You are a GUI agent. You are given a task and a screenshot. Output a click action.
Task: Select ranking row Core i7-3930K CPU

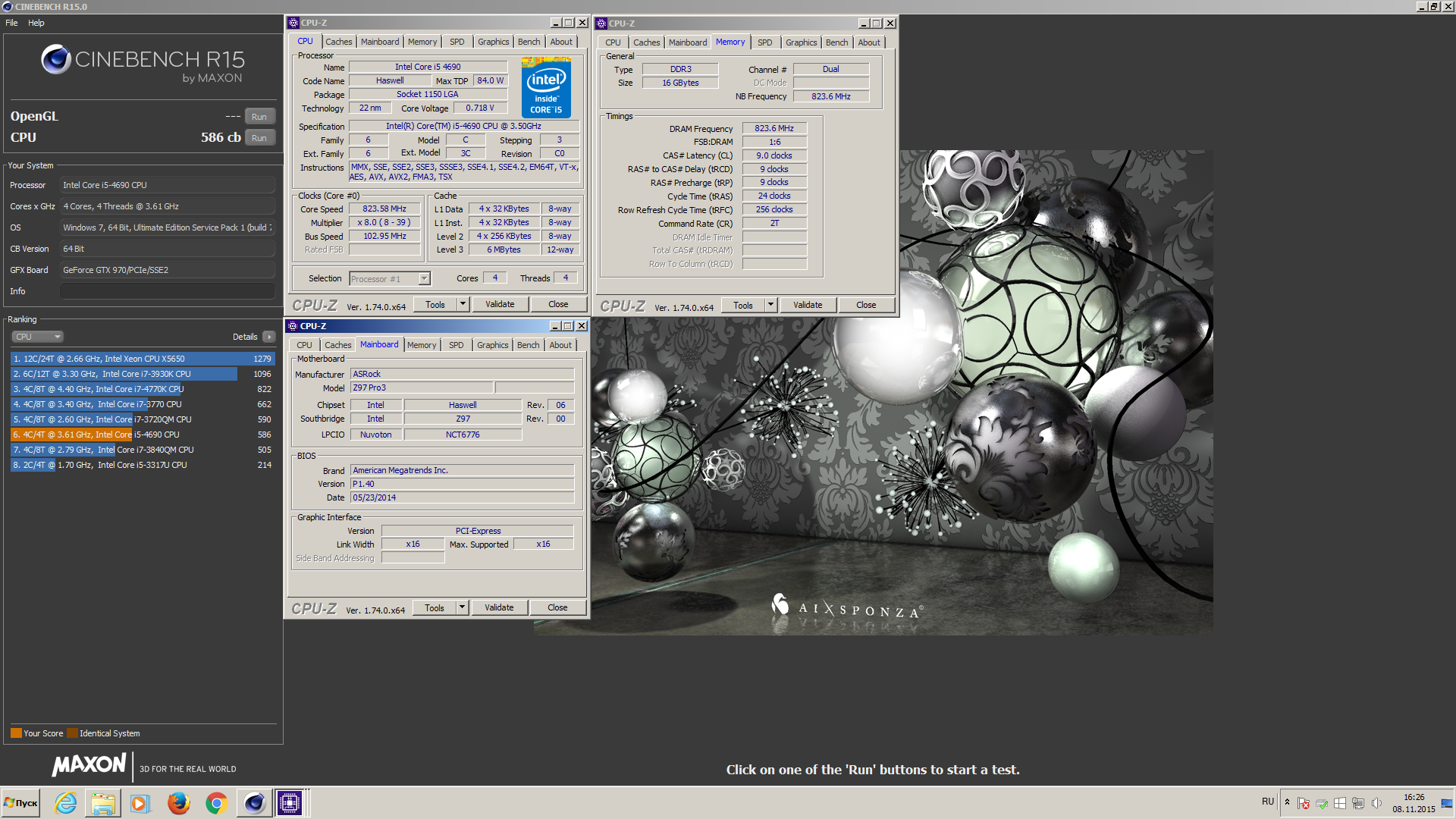point(143,374)
